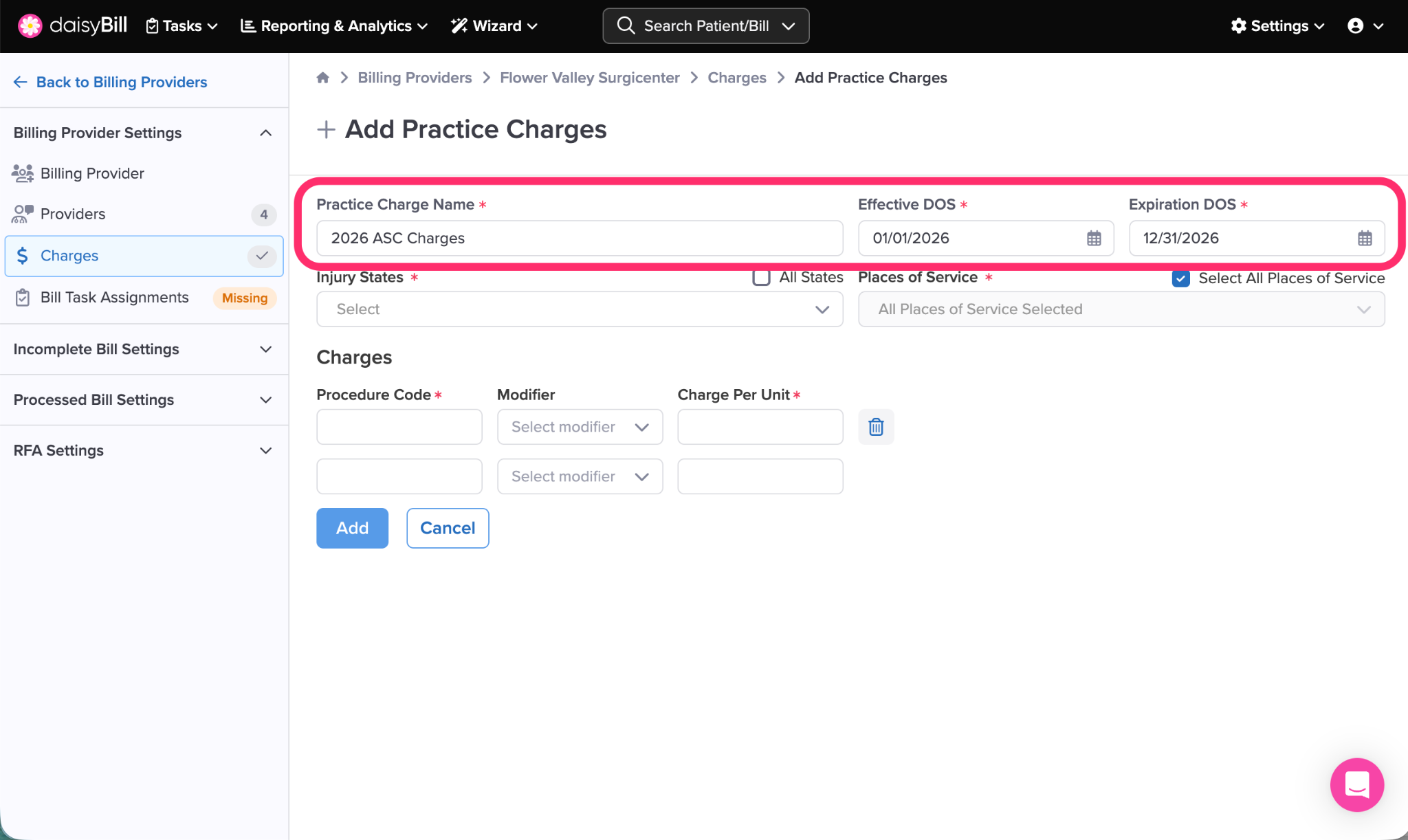
Task: Expand the Incomplete Bill Settings section
Action: pyautogui.click(x=144, y=349)
